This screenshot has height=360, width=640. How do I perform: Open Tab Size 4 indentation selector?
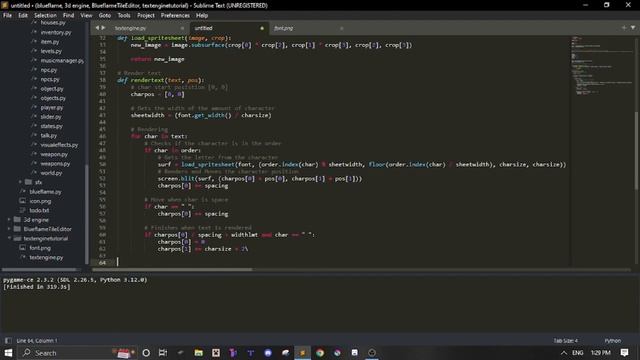565,340
